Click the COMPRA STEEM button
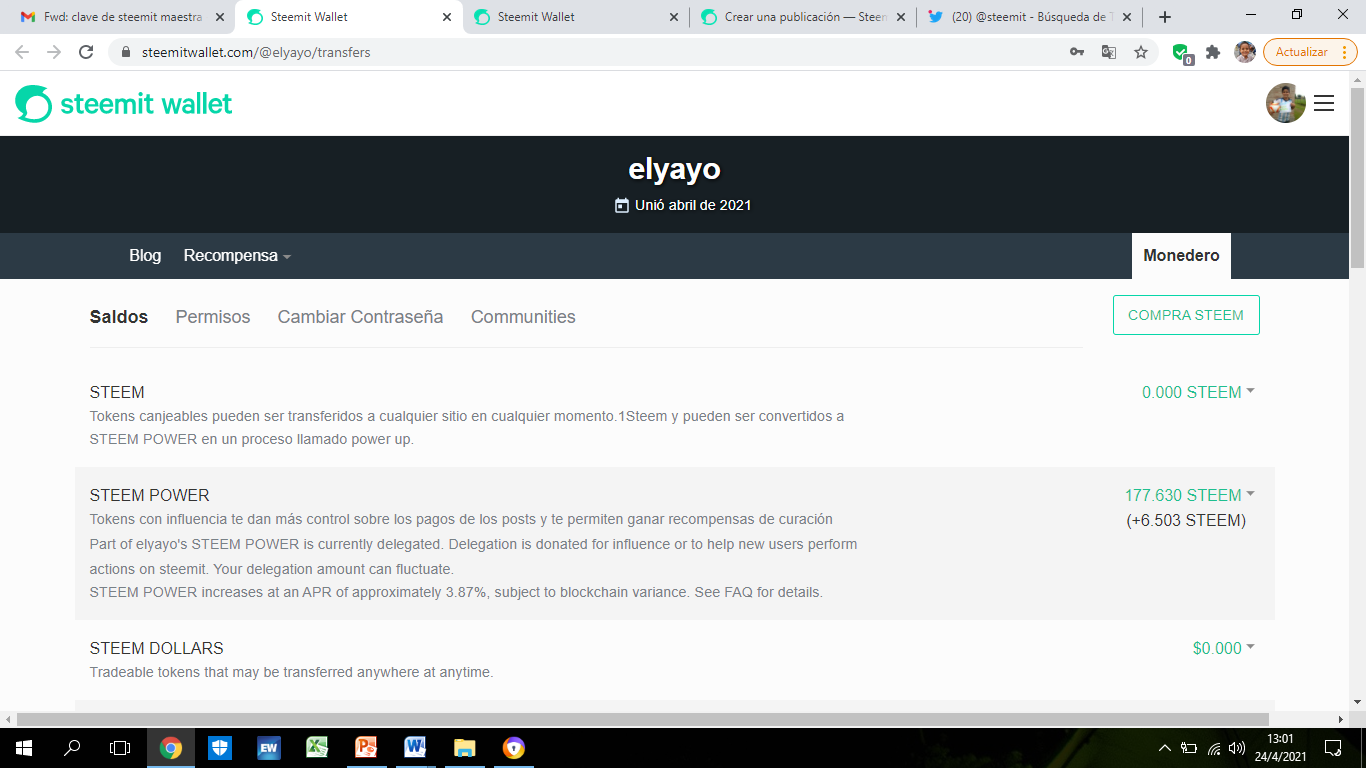The width and height of the screenshot is (1366, 768). [1186, 315]
